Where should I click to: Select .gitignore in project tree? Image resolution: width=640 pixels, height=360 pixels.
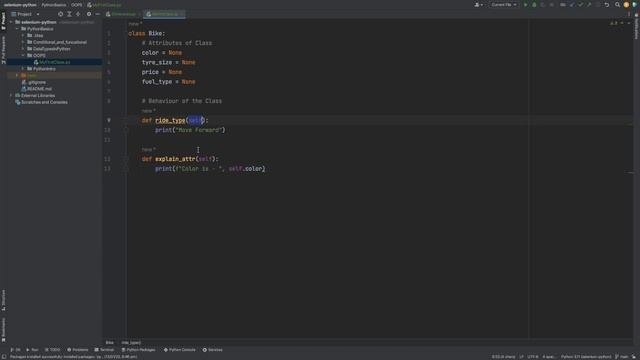[37, 82]
